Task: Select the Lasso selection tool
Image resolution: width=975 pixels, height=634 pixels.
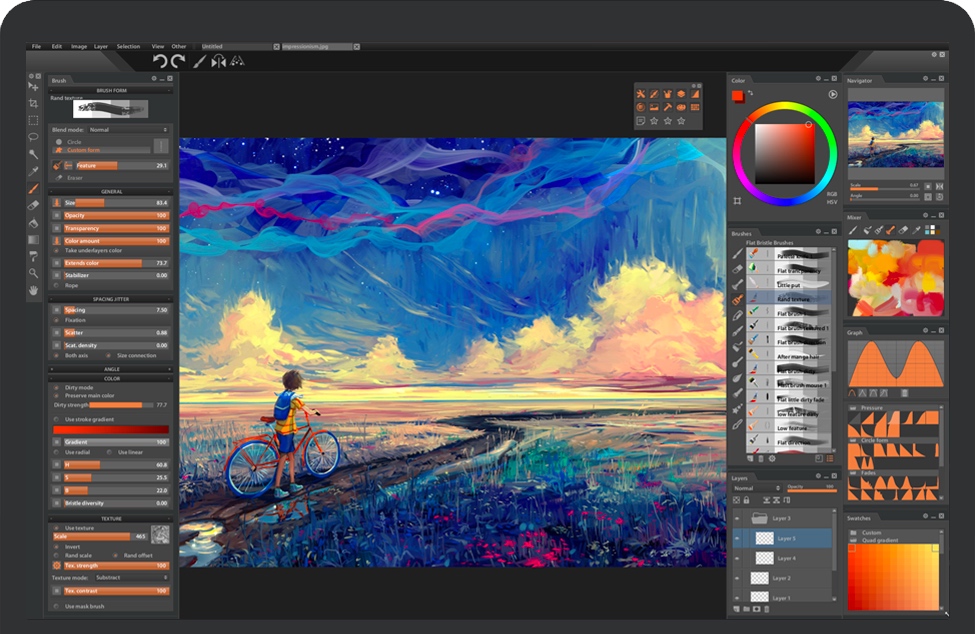Action: [x=33, y=137]
